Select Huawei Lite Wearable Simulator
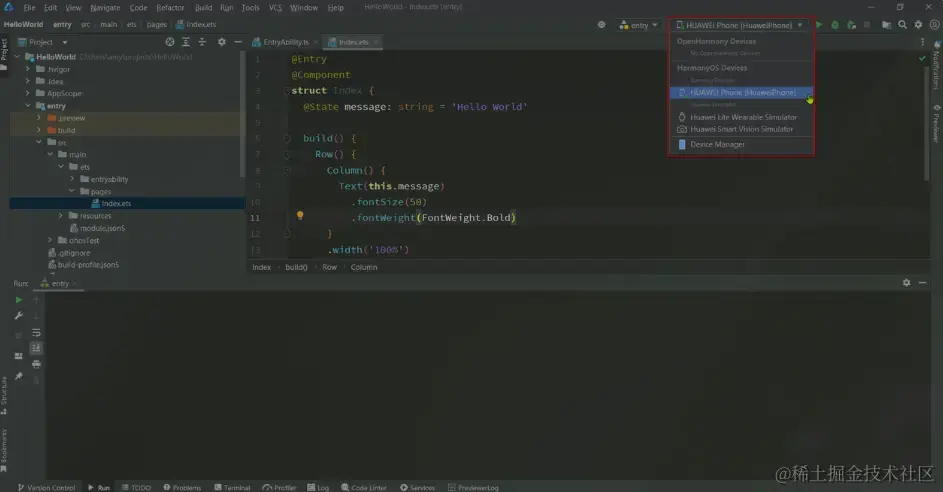 coord(742,117)
